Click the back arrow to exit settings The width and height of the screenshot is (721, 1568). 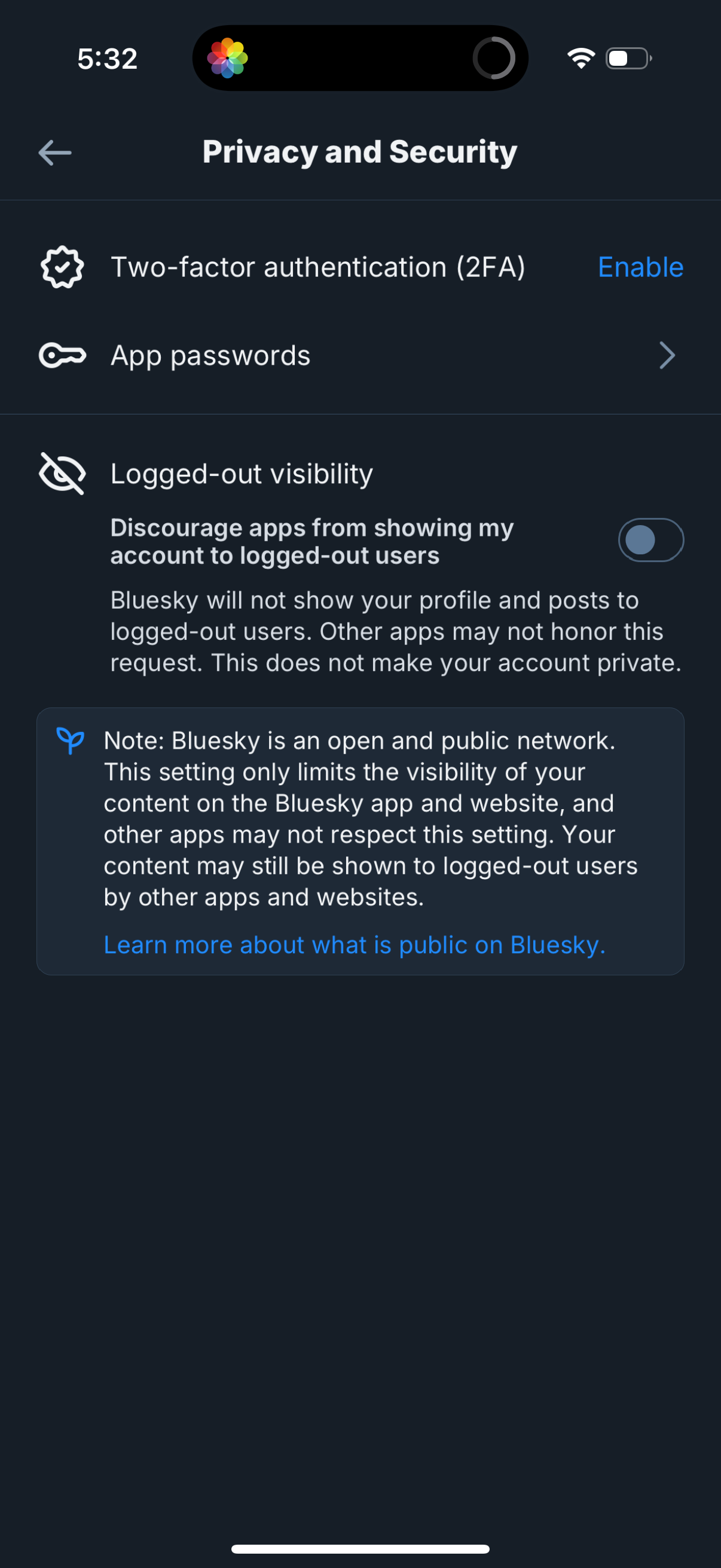(x=54, y=152)
